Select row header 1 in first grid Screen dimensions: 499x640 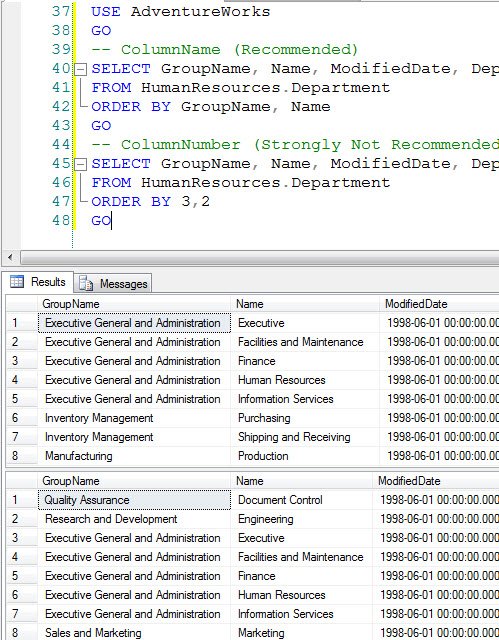point(22,323)
